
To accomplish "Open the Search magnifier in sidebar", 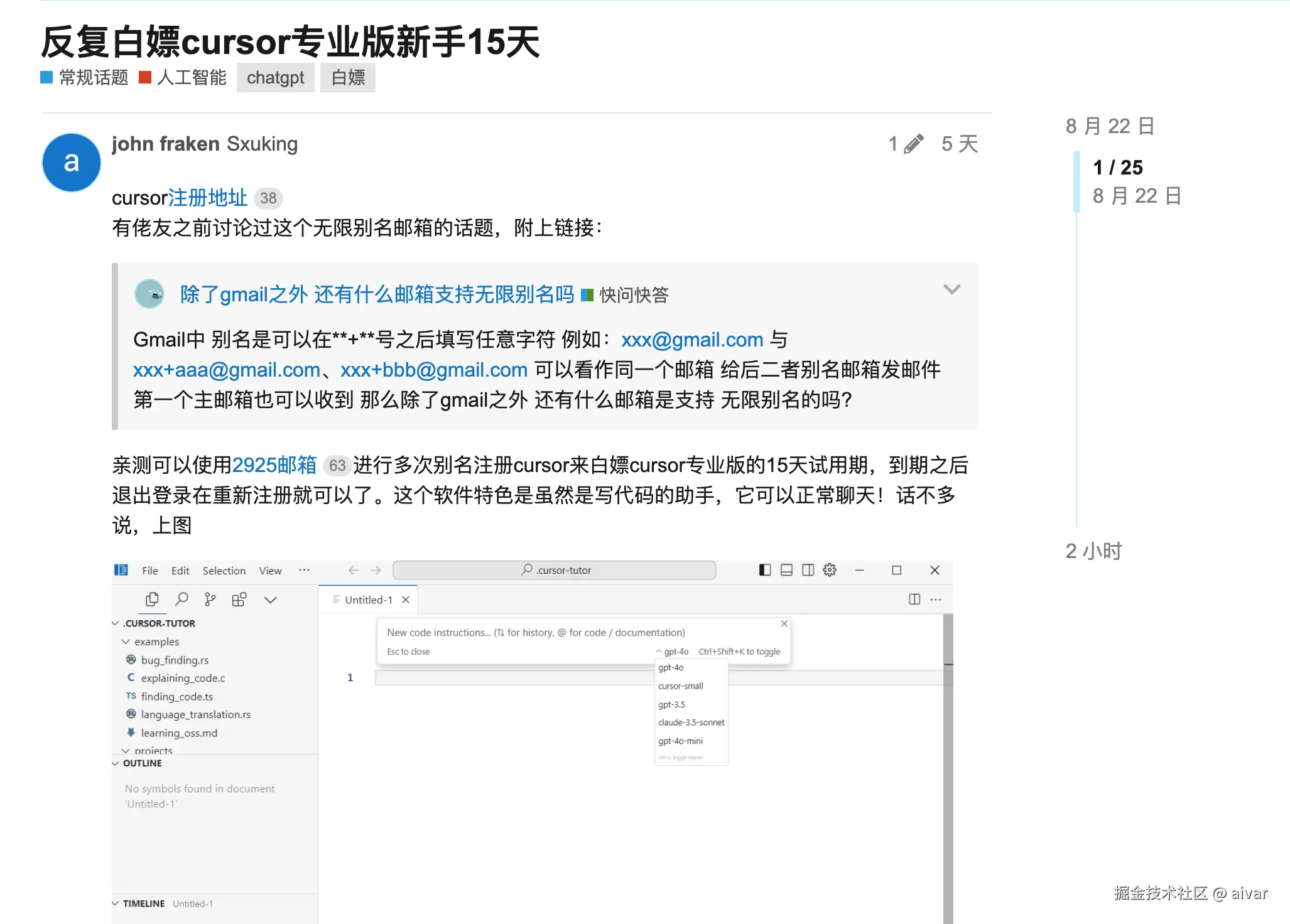I will click(182, 599).
